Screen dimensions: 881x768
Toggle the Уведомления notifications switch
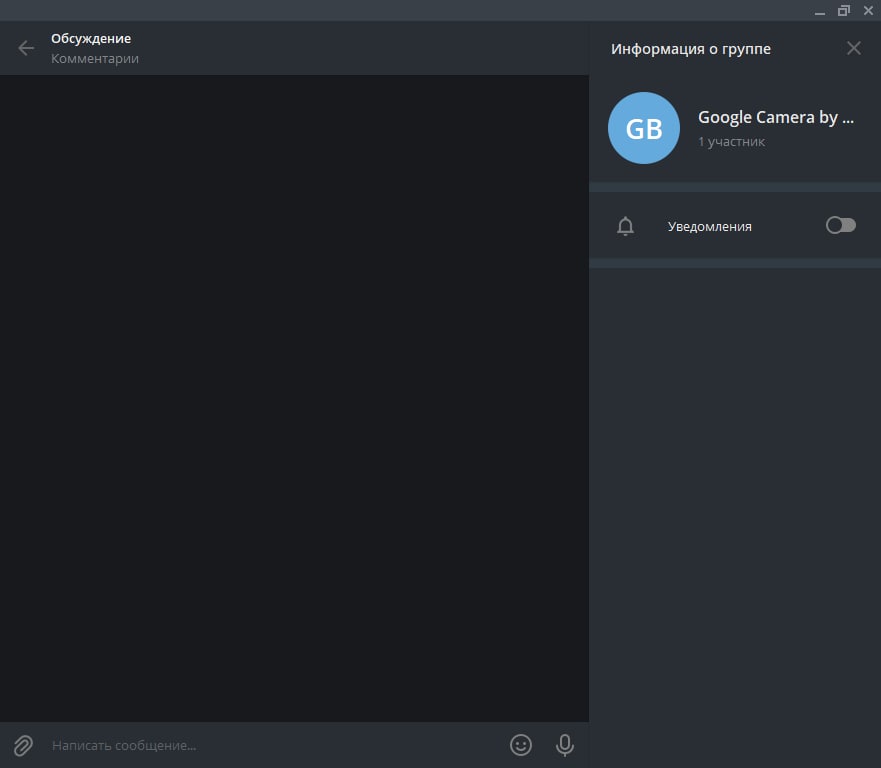(x=841, y=225)
